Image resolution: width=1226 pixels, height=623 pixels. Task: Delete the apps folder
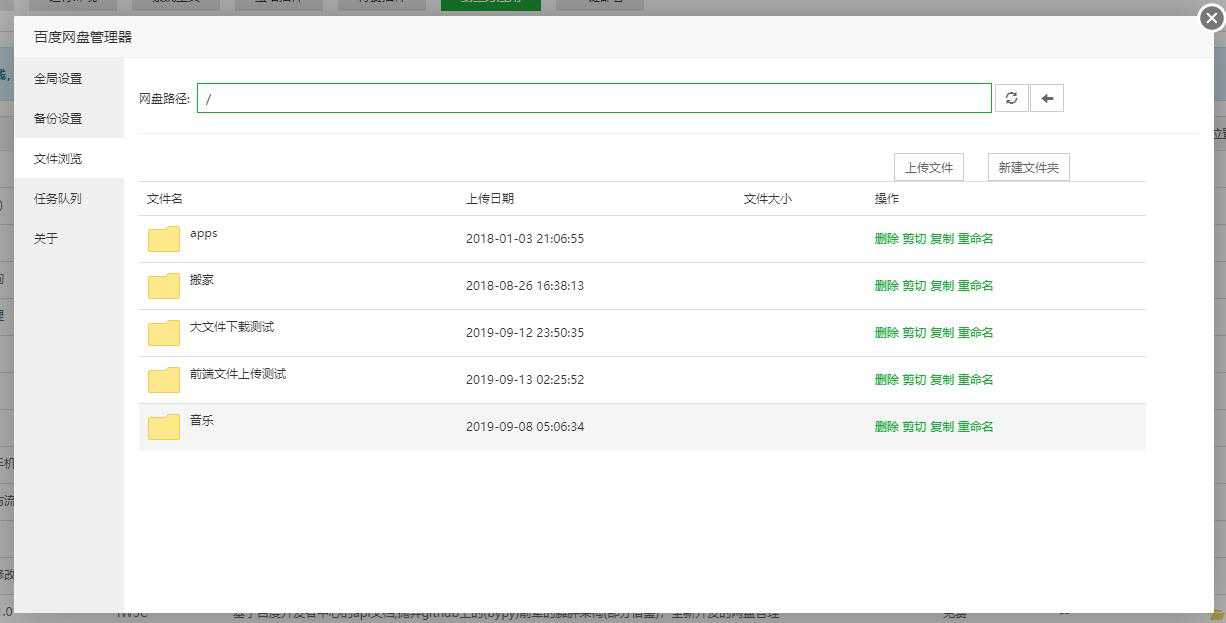tap(886, 239)
